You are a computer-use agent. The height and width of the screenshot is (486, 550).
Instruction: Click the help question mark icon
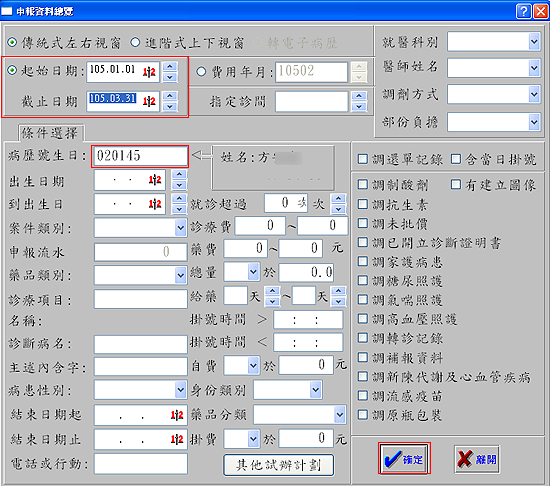(x=523, y=11)
